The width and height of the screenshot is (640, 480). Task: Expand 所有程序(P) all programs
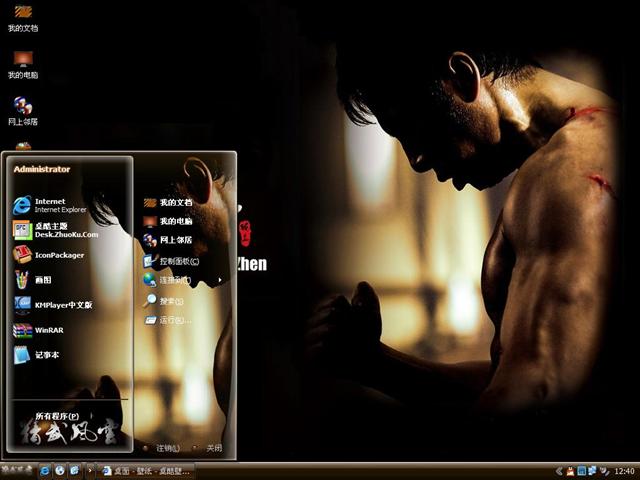pyautogui.click(x=57, y=416)
